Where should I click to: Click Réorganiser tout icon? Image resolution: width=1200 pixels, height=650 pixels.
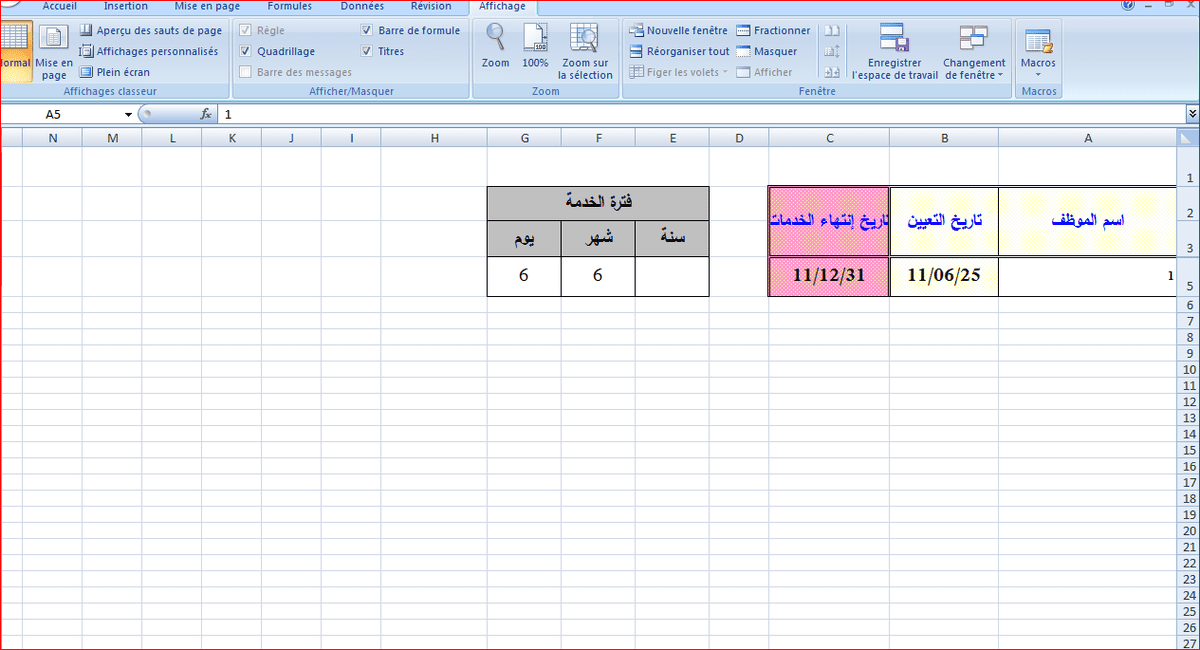pos(637,52)
